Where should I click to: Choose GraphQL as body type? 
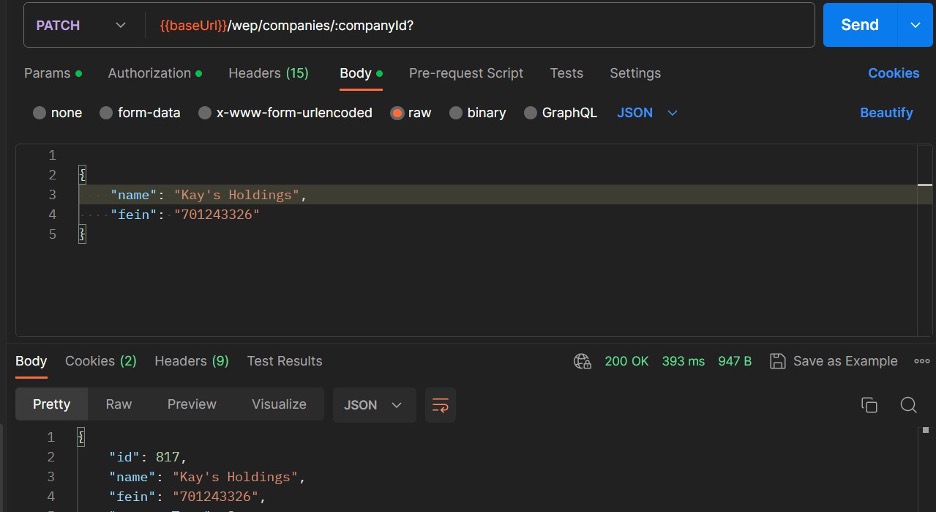coord(531,113)
